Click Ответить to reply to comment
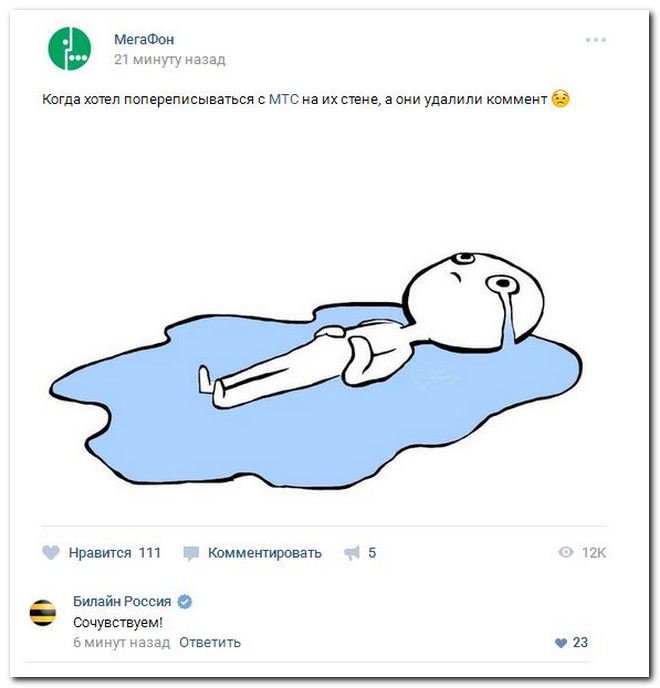This screenshot has width=660, height=688. pos(210,642)
